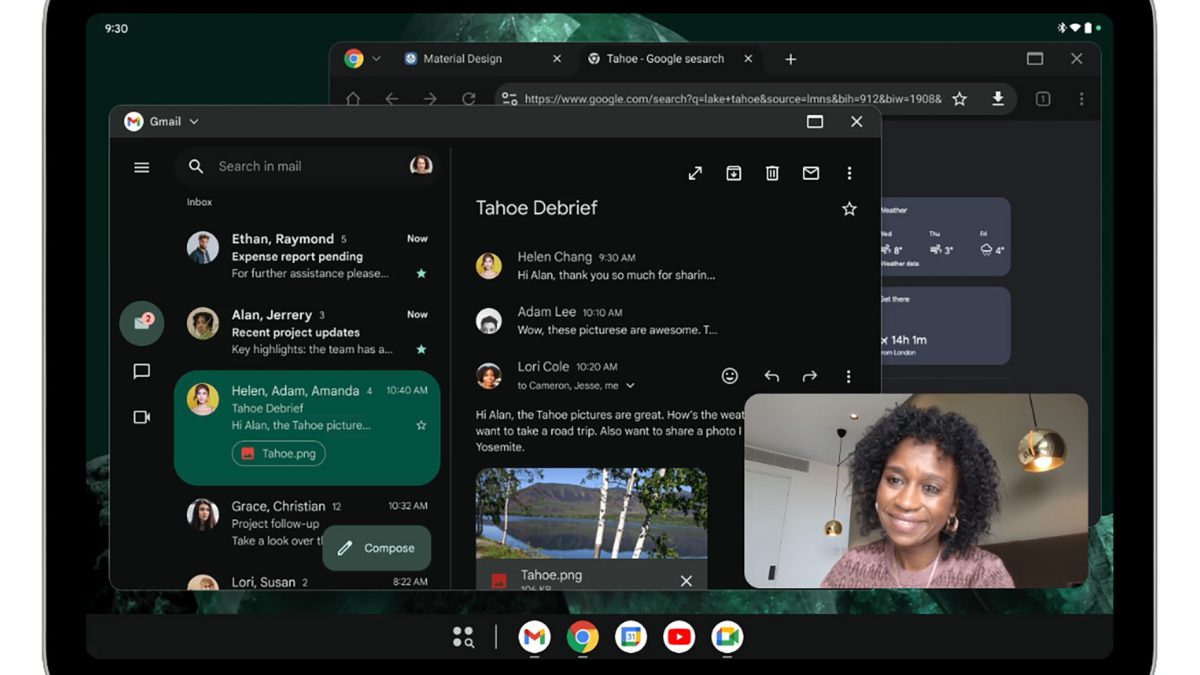The image size is (1200, 675).
Task: Click the Compose button
Action: click(x=376, y=548)
